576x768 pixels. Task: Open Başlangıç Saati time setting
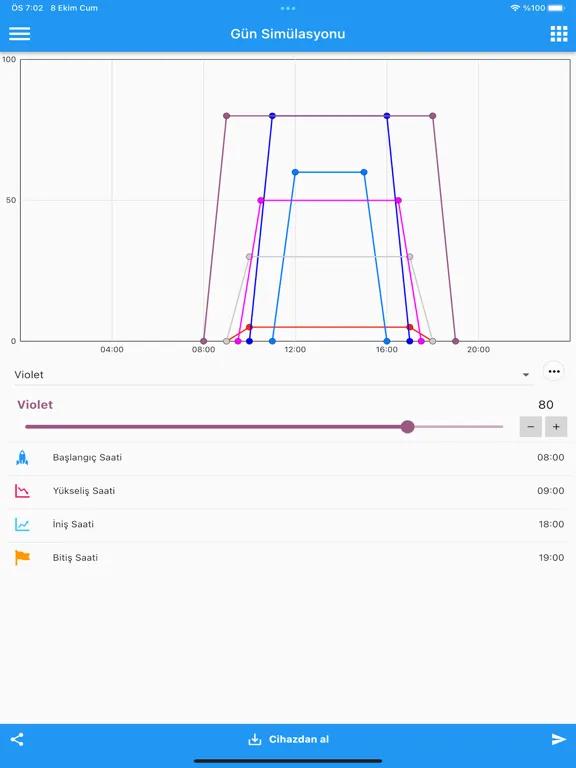point(288,457)
